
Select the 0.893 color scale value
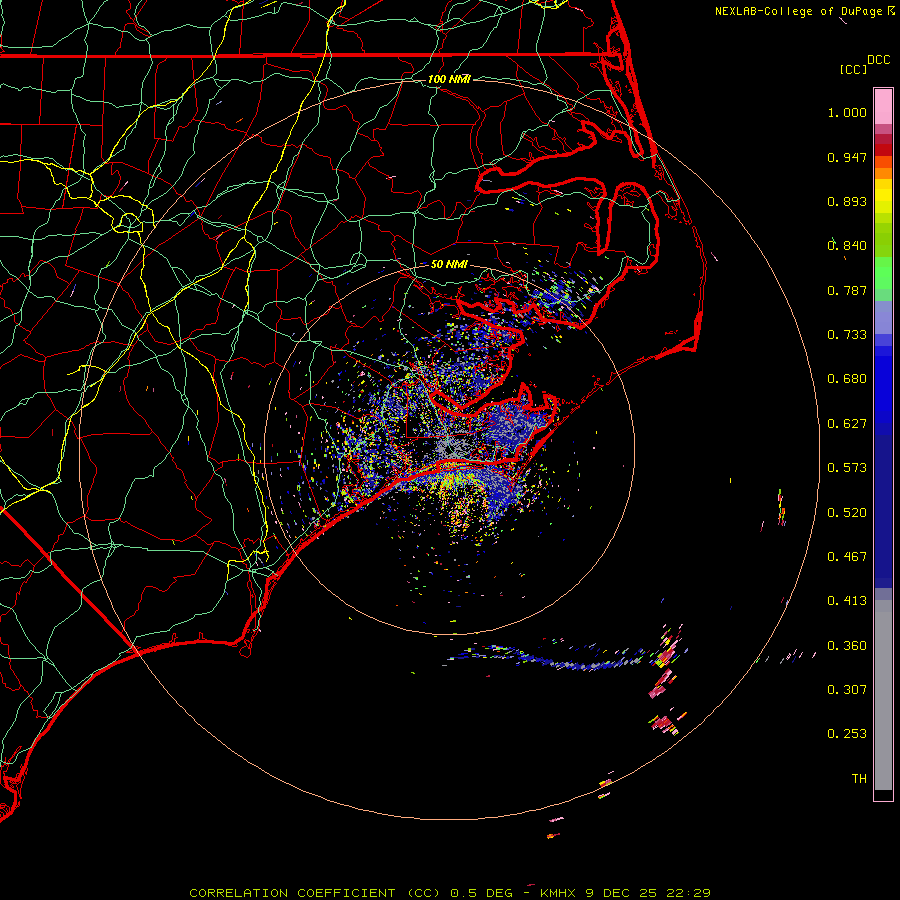[847, 201]
